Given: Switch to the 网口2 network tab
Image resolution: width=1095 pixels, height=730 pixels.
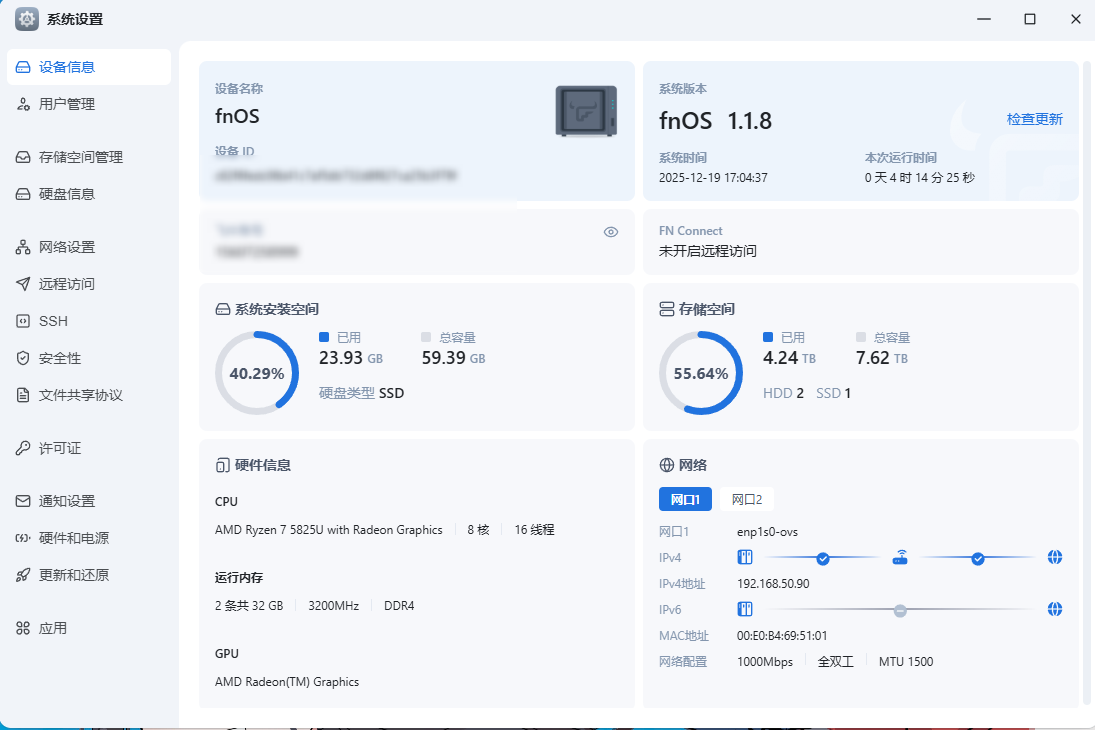Looking at the screenshot, I should point(746,499).
